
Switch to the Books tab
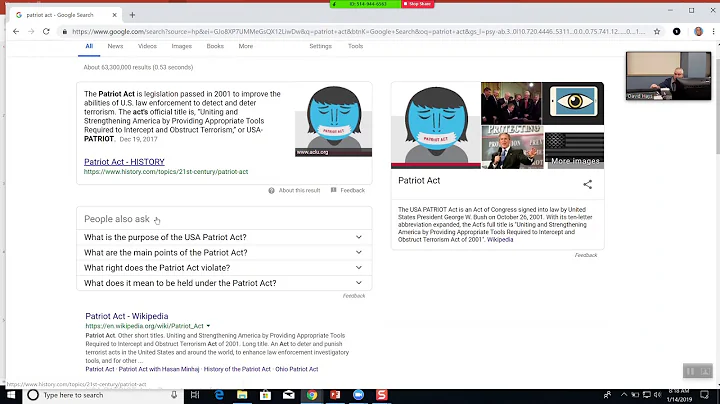coord(215,46)
